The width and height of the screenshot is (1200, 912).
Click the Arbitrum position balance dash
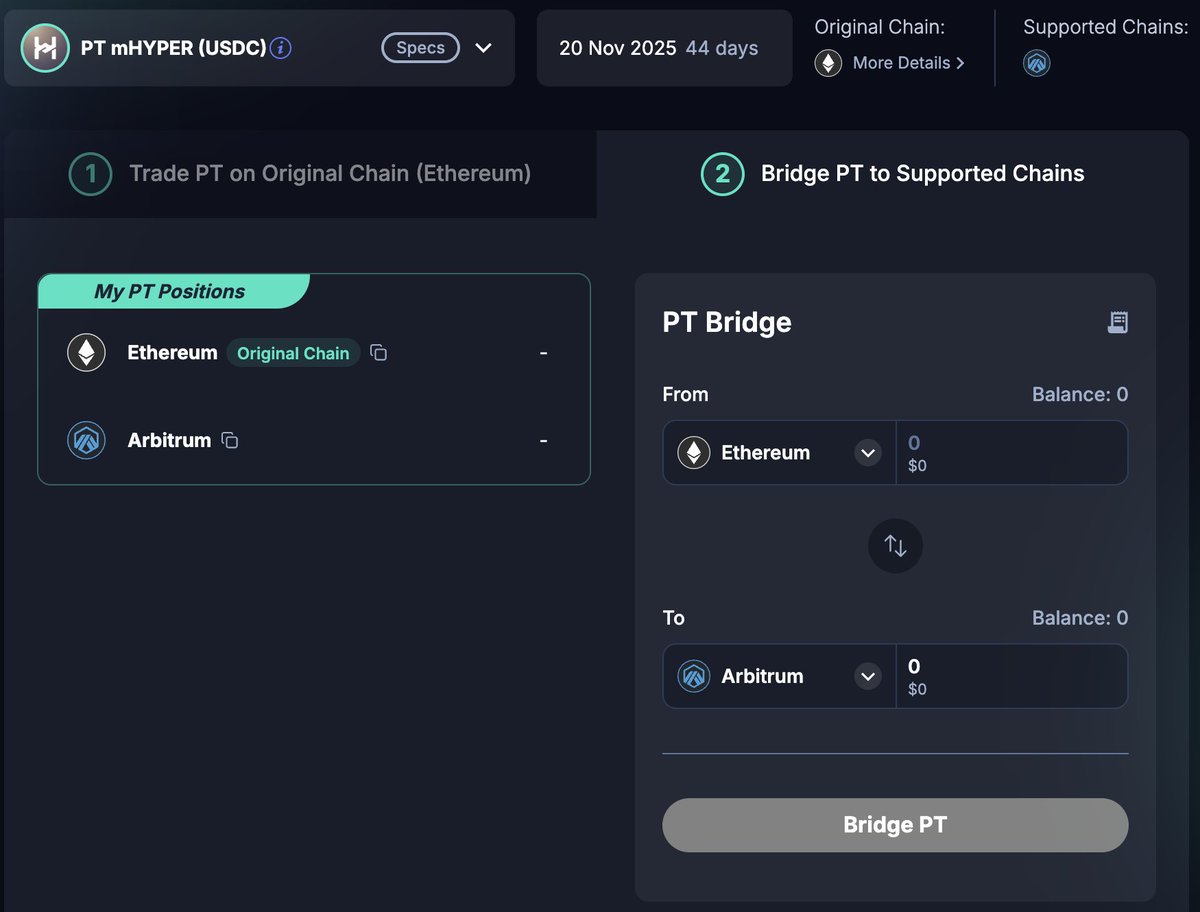543,440
